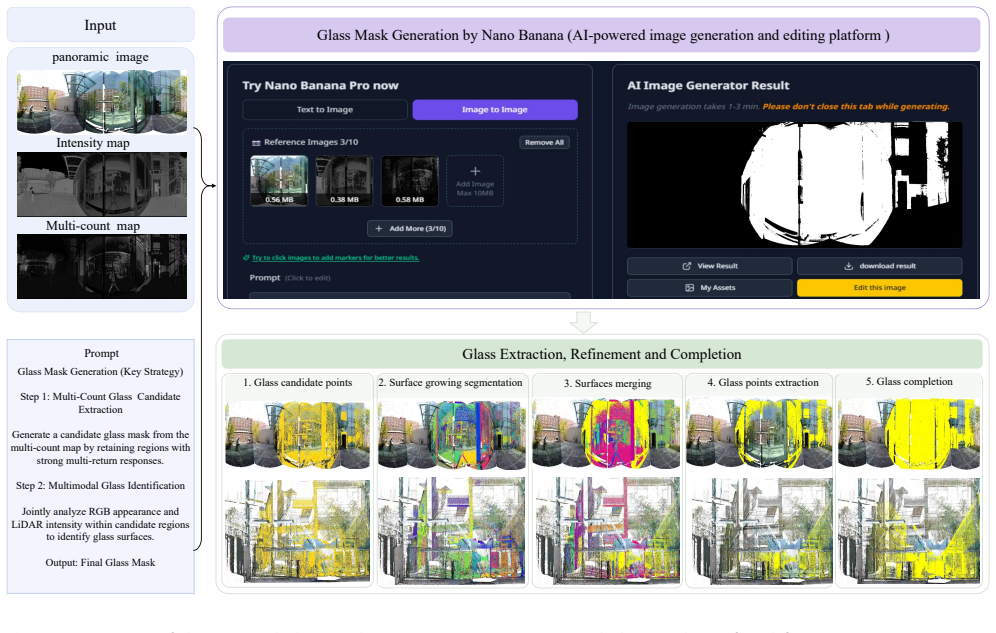
Task: Click the input panoramic image
Action: (102, 102)
